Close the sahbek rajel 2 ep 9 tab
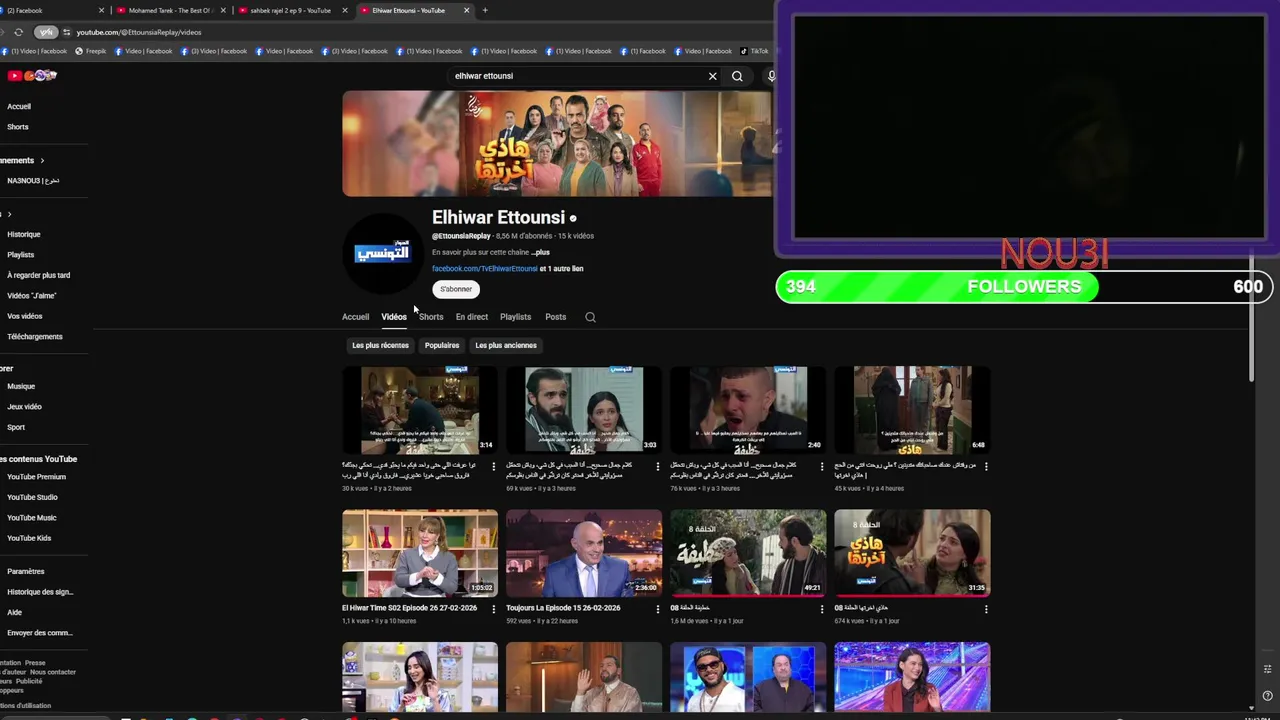The height and width of the screenshot is (720, 1280). point(344,10)
